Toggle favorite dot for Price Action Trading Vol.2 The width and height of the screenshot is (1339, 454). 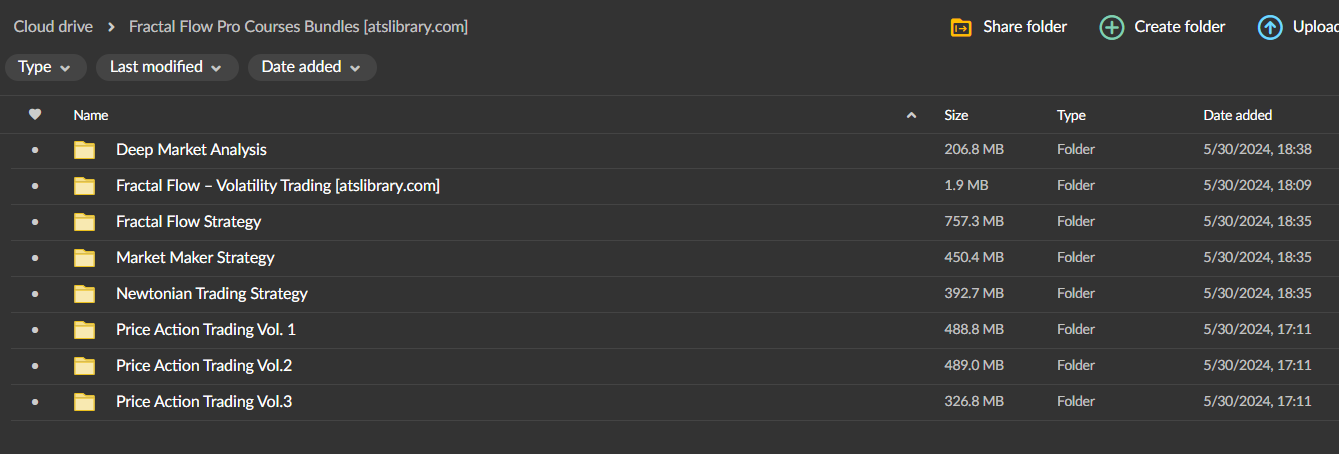(35, 366)
